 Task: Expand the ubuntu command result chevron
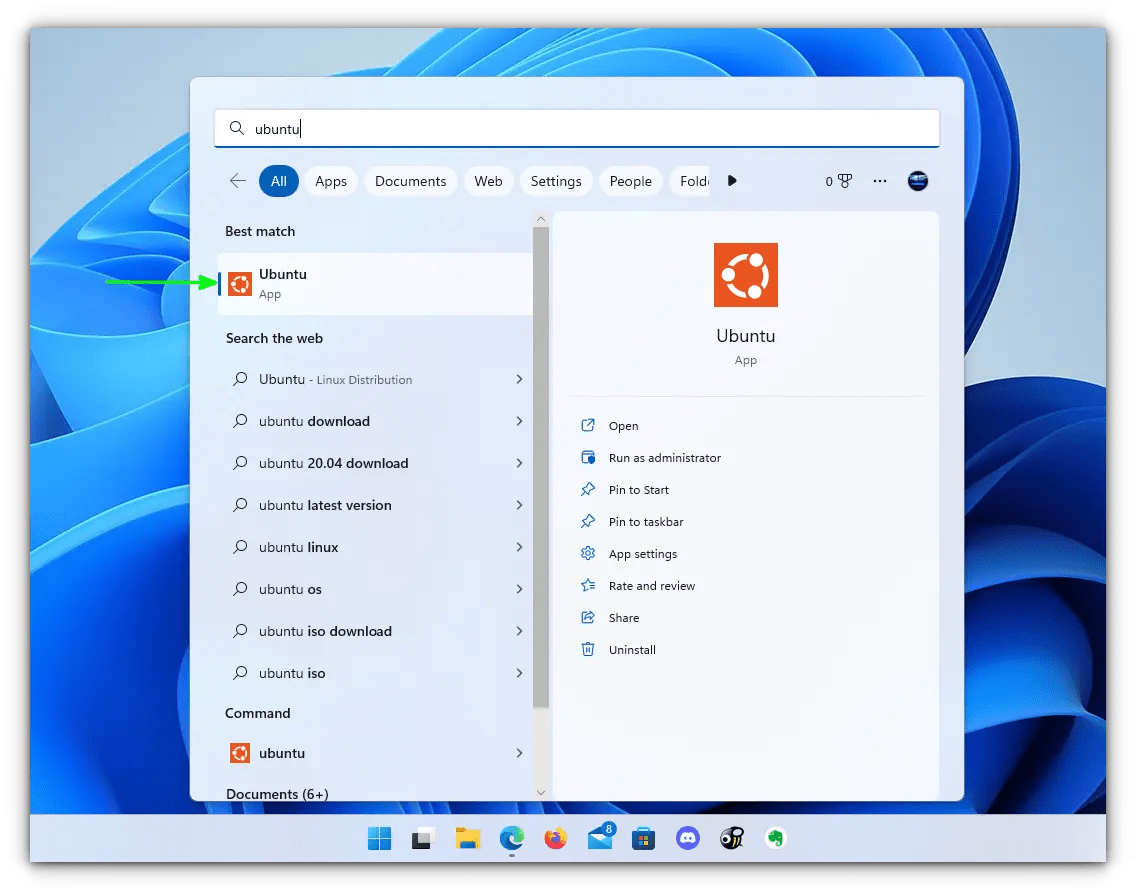(519, 753)
